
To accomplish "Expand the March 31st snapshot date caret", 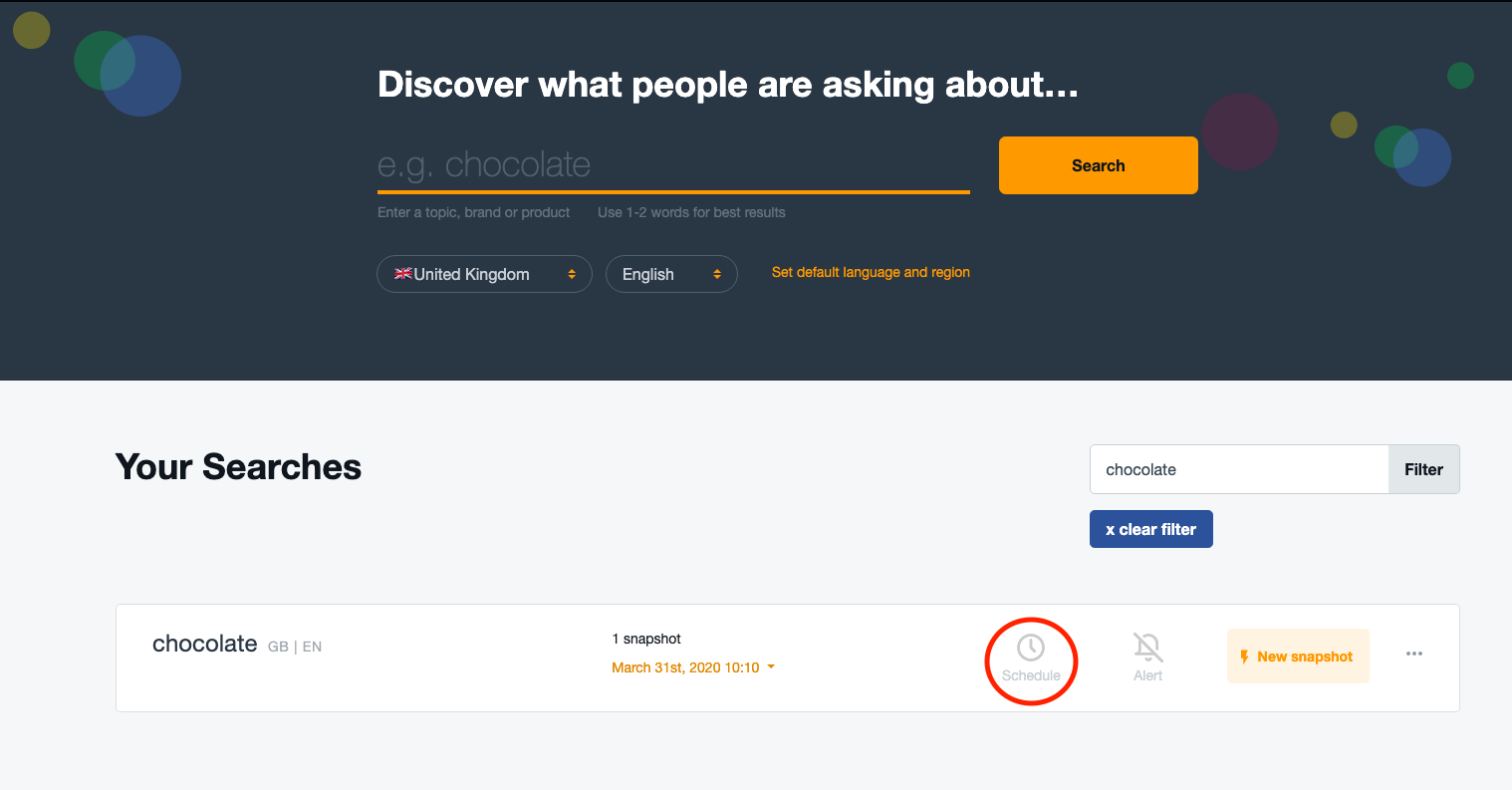I will 769,667.
